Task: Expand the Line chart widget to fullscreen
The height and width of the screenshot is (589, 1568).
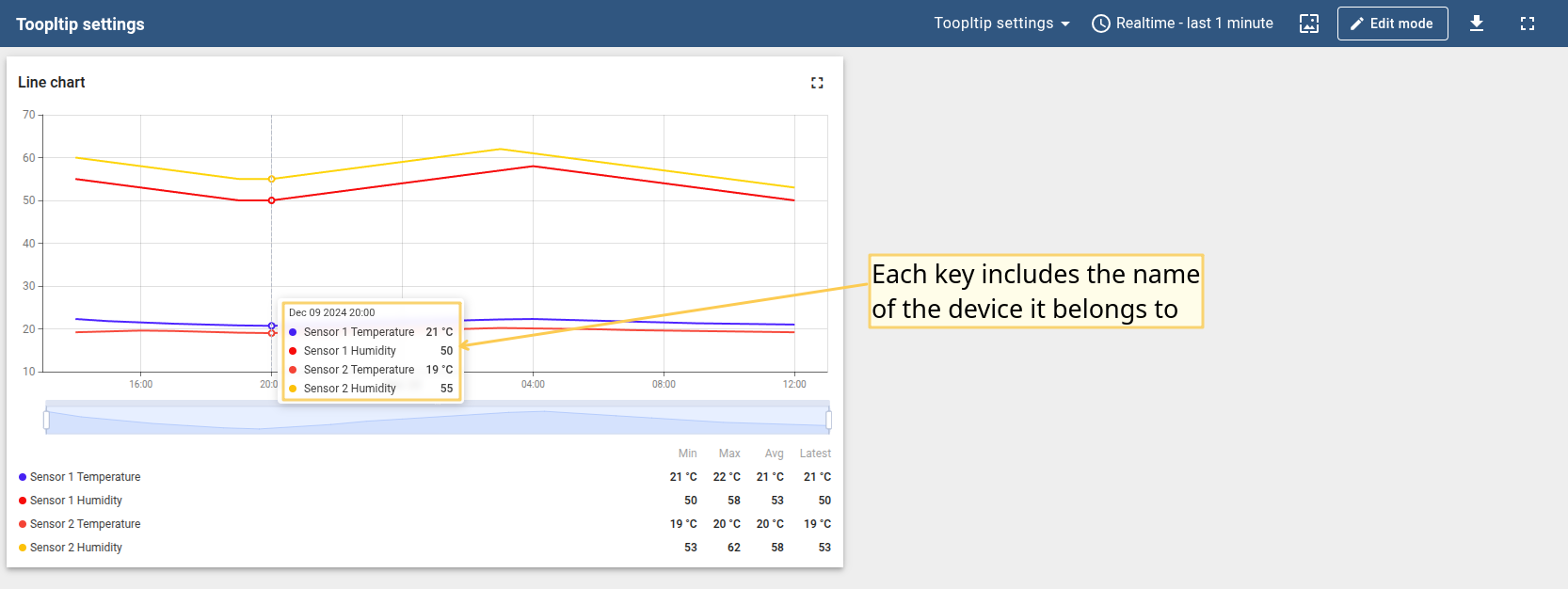Action: pyautogui.click(x=816, y=83)
